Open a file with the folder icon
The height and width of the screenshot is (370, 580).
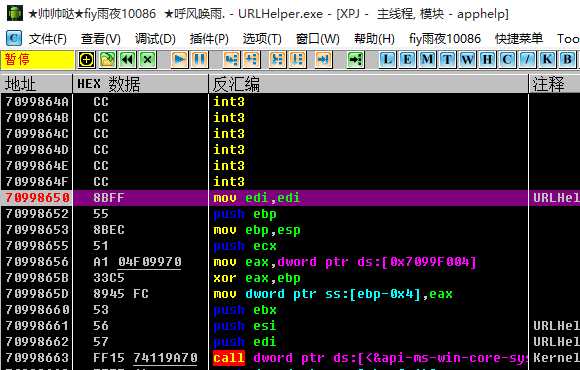[107, 60]
